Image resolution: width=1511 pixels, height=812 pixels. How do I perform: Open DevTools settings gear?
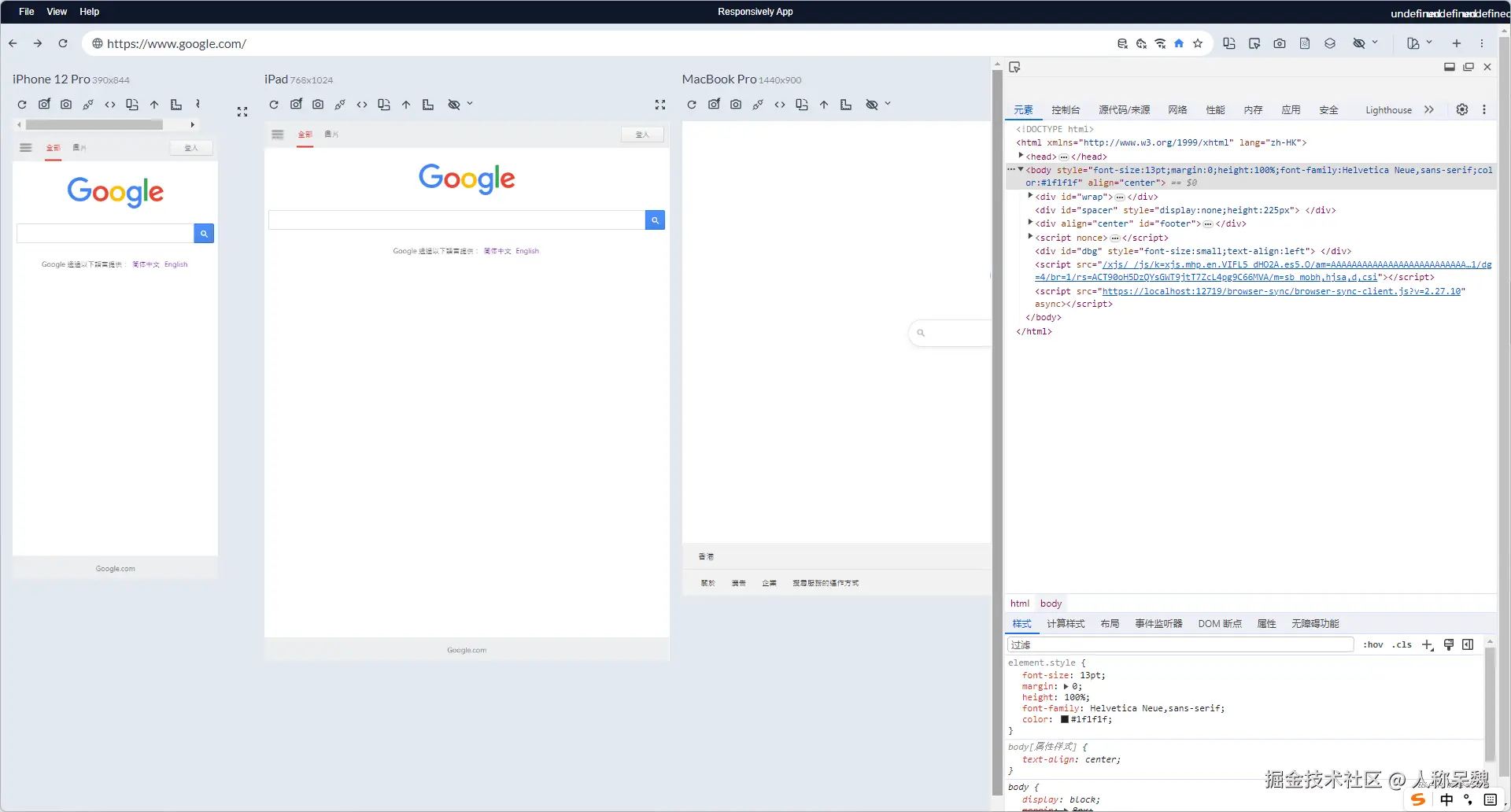coord(1462,109)
